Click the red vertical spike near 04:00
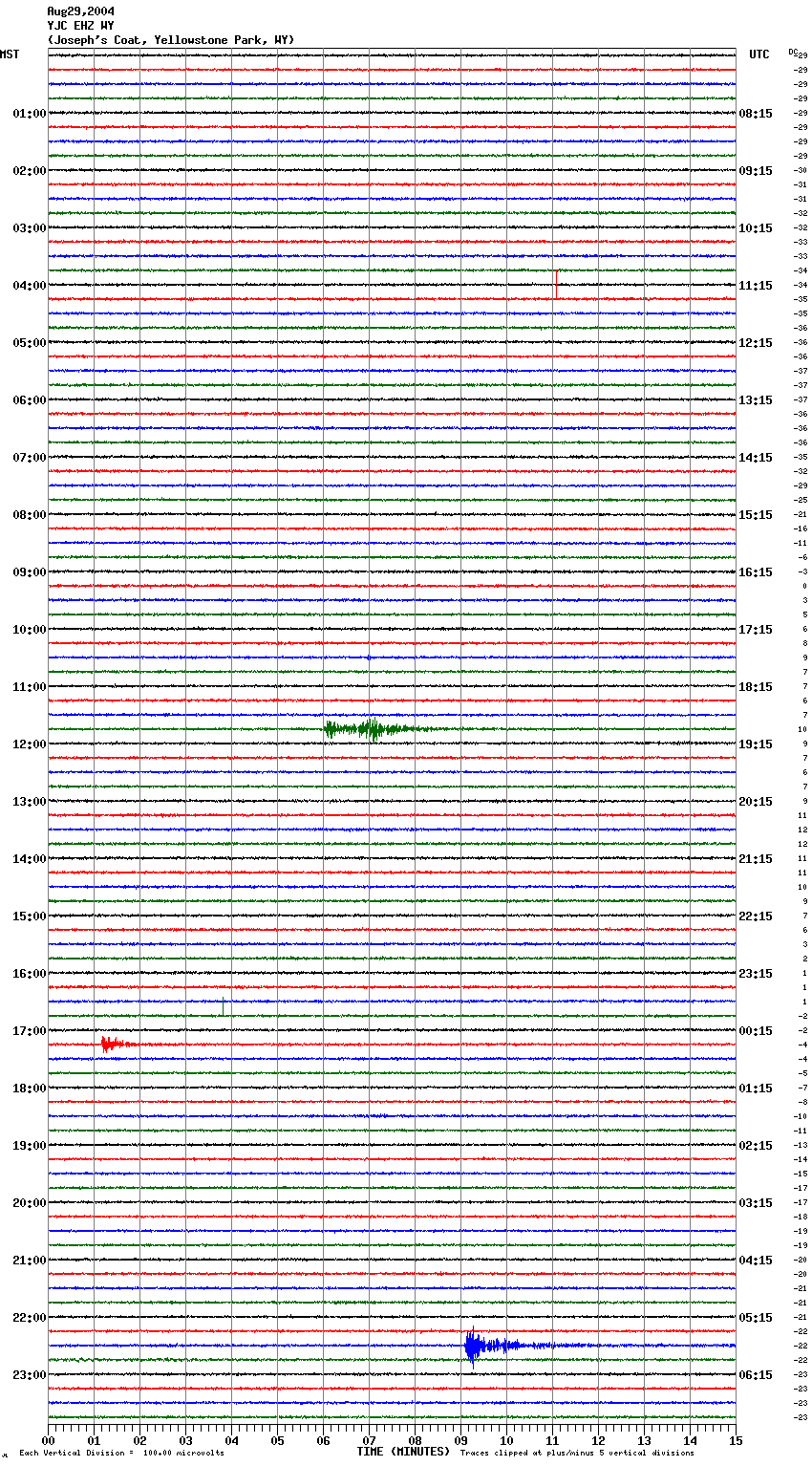The width and height of the screenshot is (812, 1466). point(556,284)
